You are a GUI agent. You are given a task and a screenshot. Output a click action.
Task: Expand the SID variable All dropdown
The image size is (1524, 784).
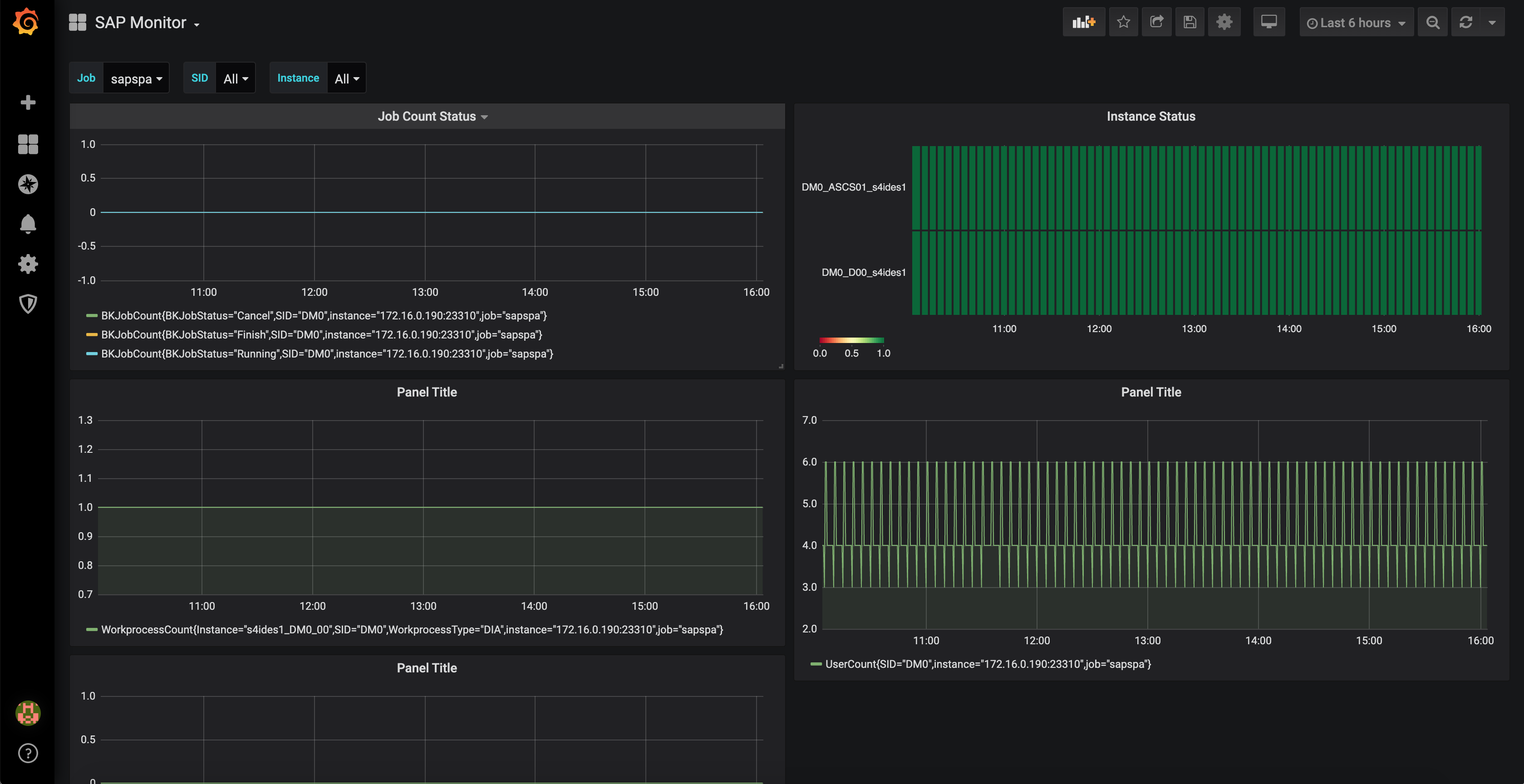(x=236, y=78)
